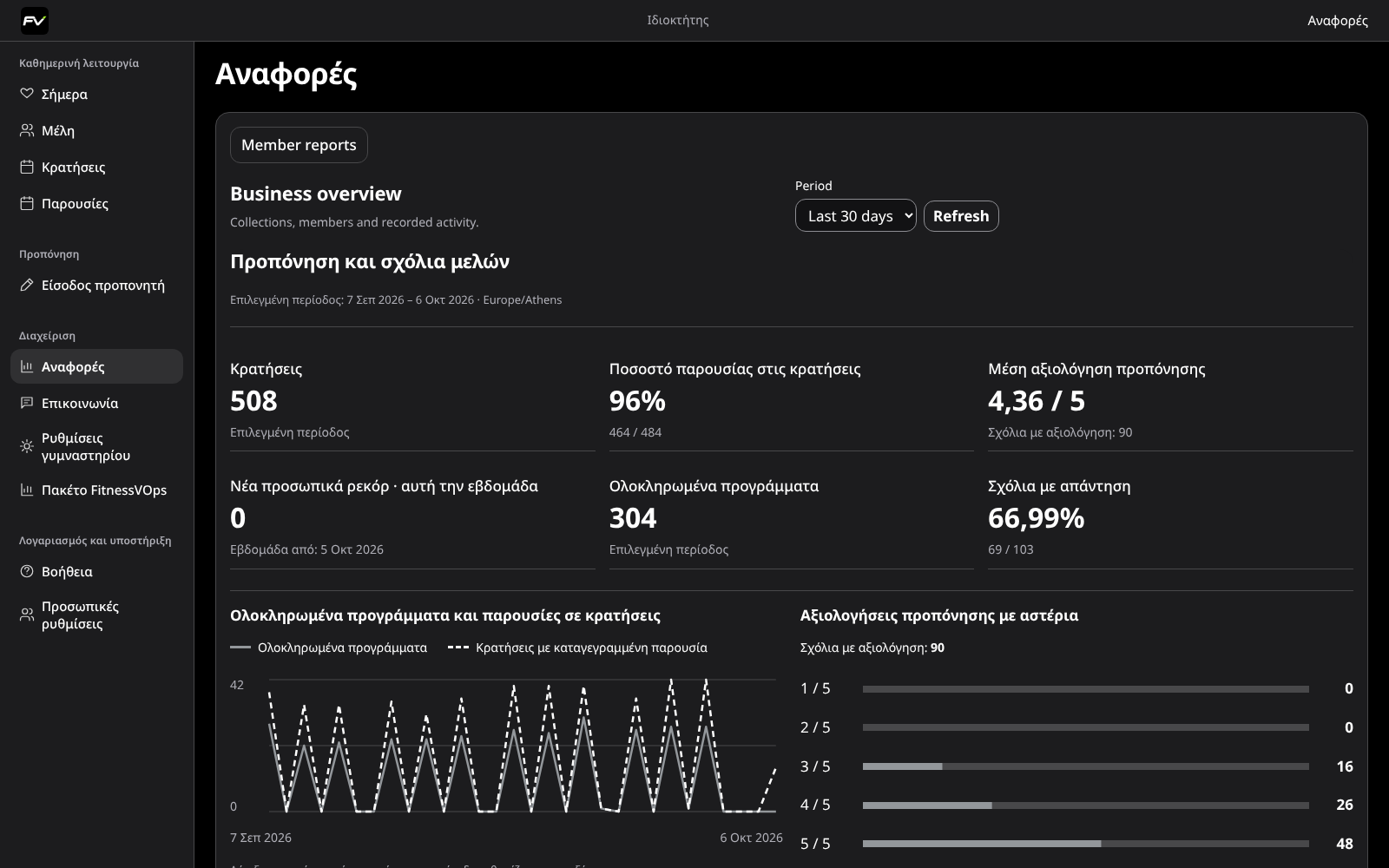
Task: Click the 4 / 5 rating progress bar
Action: click(1086, 806)
